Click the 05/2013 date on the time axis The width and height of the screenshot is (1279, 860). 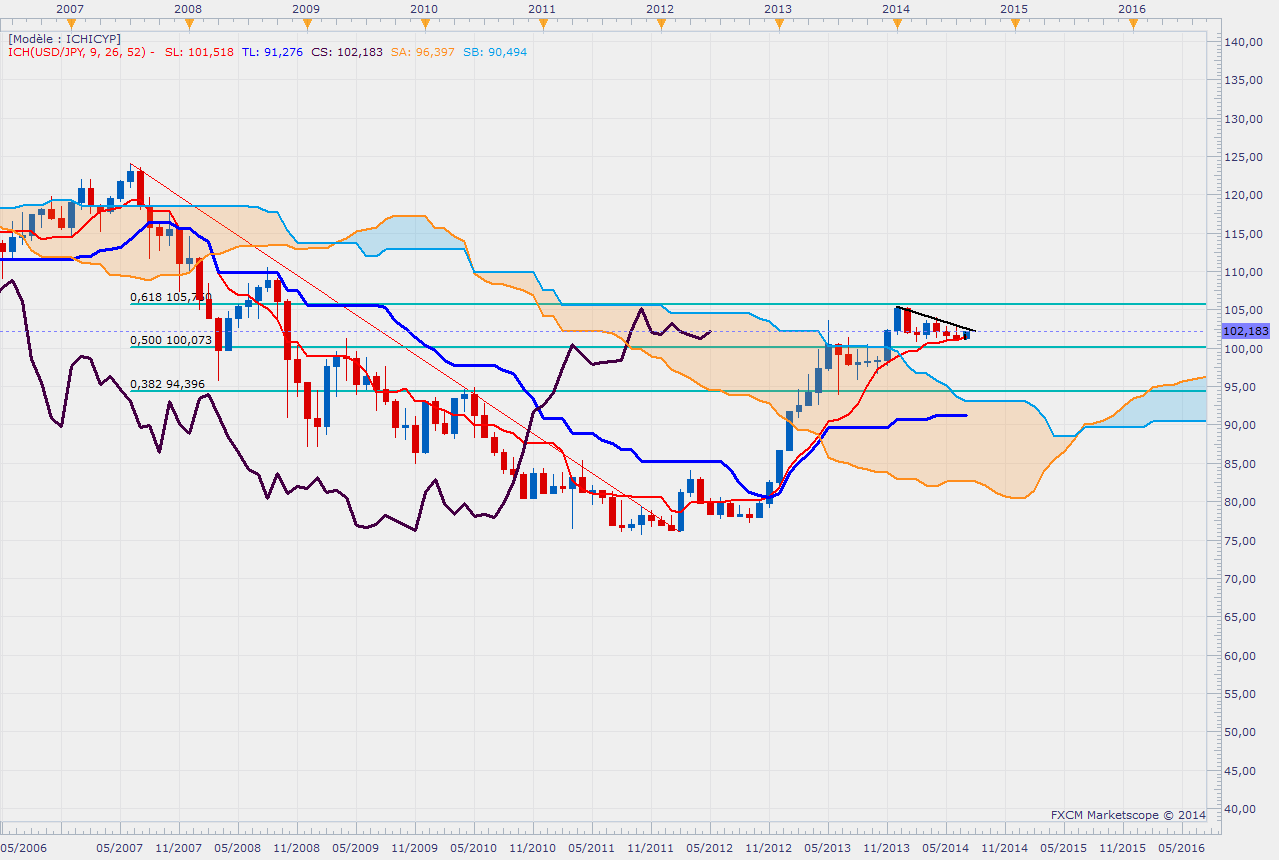(828, 848)
